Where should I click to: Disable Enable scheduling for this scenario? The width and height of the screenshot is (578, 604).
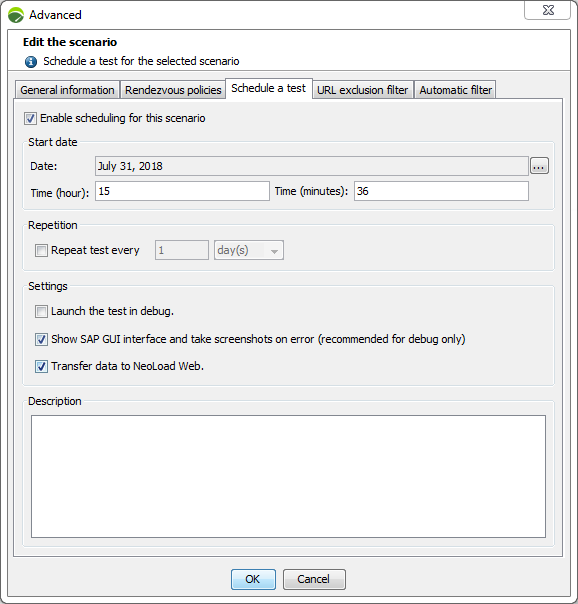tap(30, 118)
